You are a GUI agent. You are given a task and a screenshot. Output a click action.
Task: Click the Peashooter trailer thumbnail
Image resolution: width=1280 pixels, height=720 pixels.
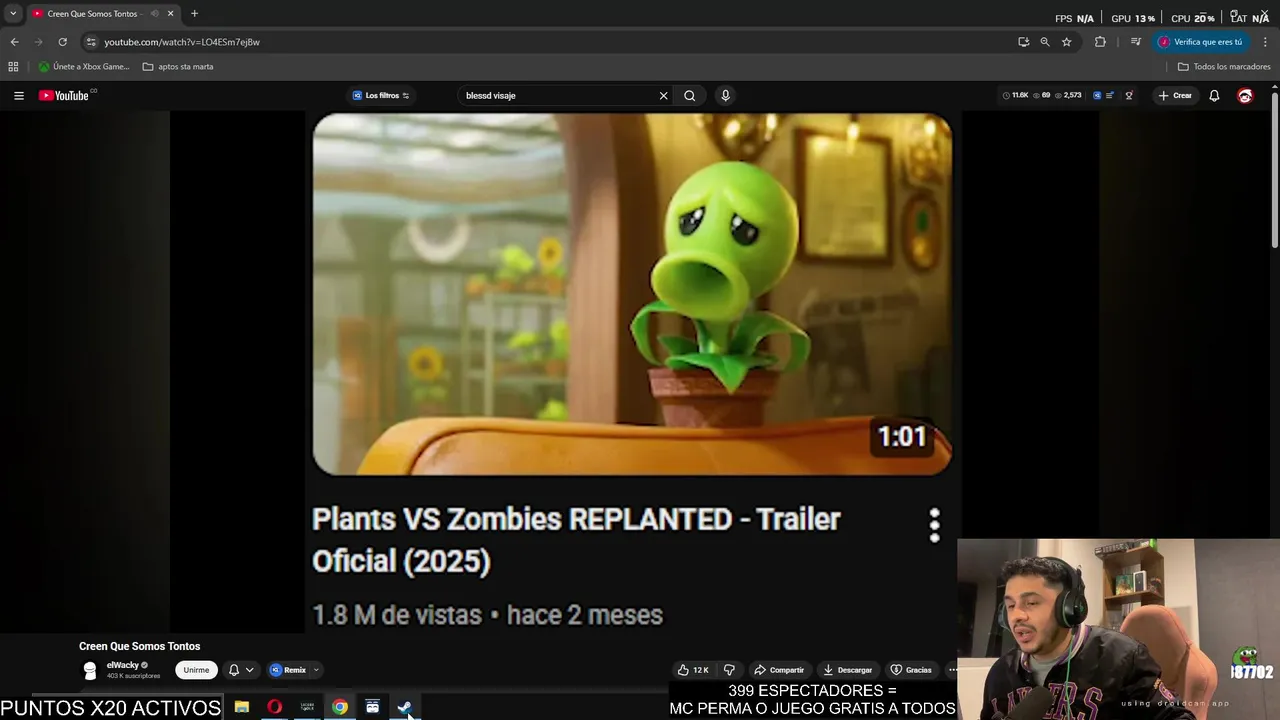pos(632,294)
